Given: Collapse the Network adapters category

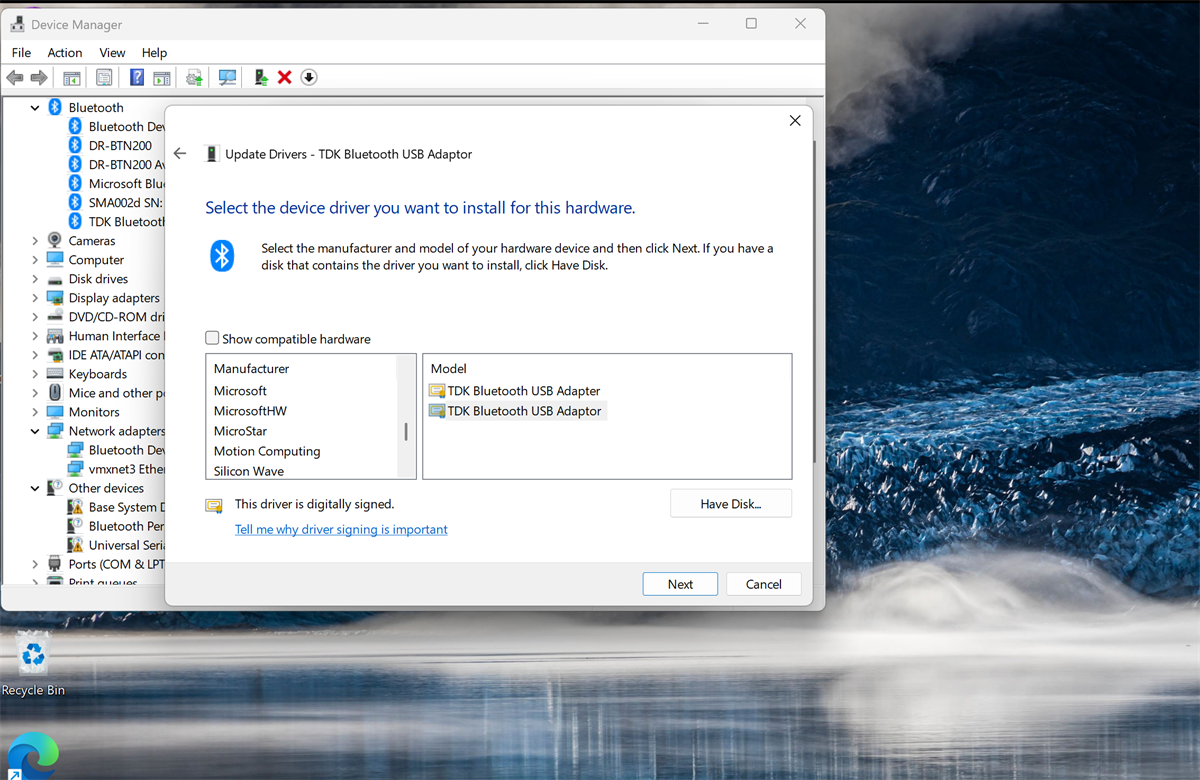Looking at the screenshot, I should coord(35,431).
